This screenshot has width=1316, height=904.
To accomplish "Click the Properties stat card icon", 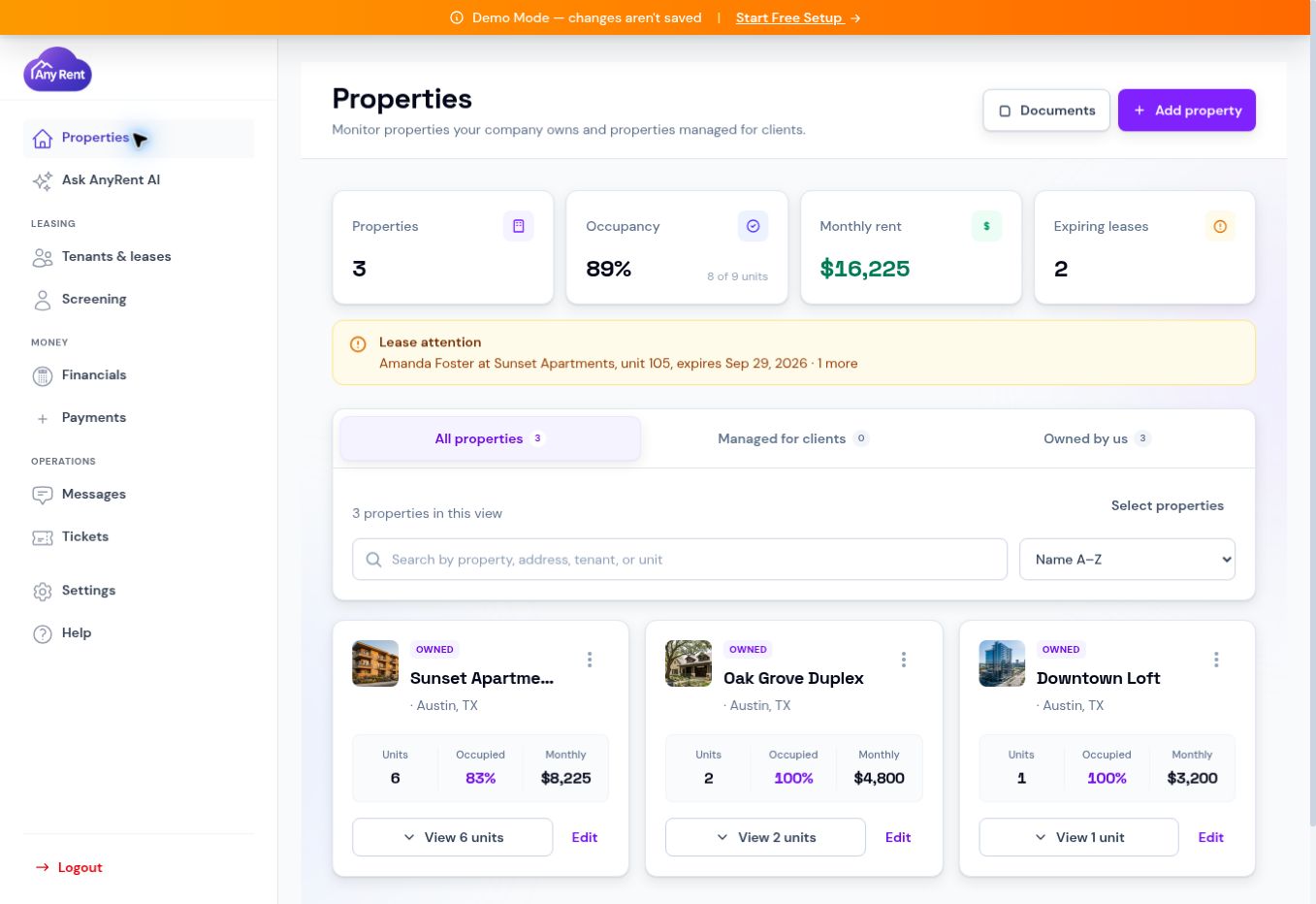I will coord(519,226).
